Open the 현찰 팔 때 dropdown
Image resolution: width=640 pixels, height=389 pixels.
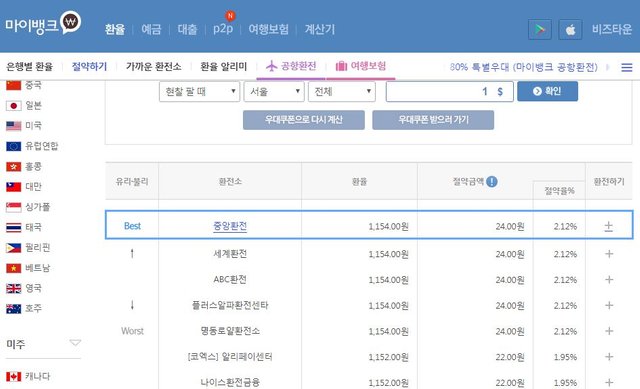tap(199, 91)
